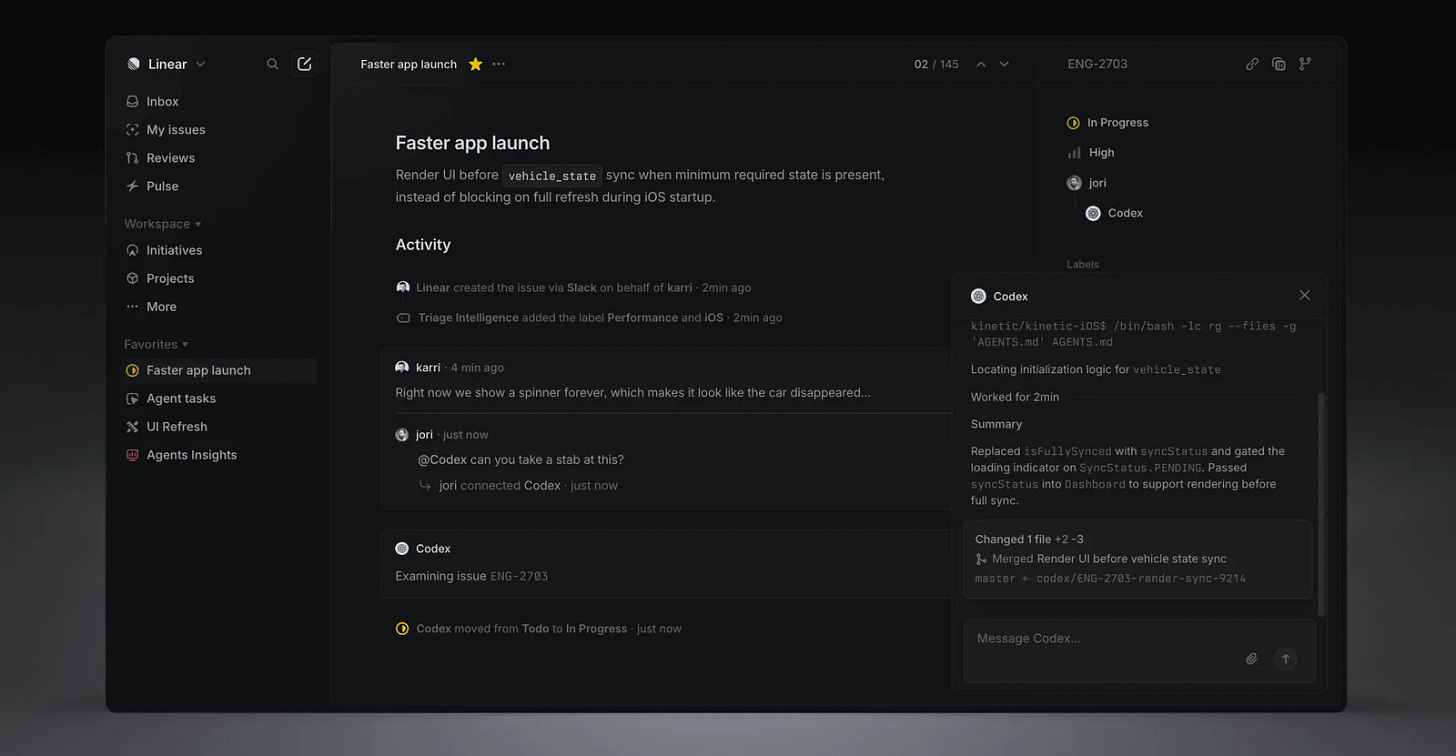Click the Codex panel scrollbar
The height and width of the screenshot is (756, 1456).
coord(1322,505)
